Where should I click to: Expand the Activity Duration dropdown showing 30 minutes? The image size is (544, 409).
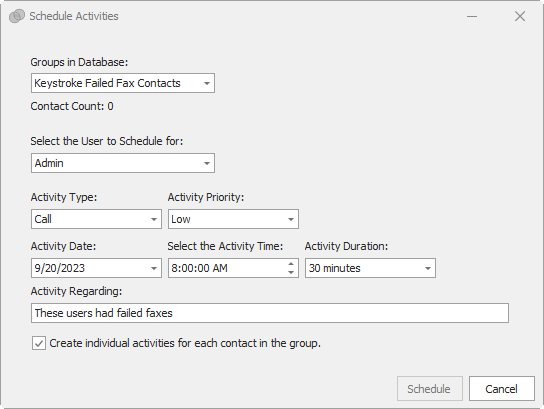[x=428, y=268]
